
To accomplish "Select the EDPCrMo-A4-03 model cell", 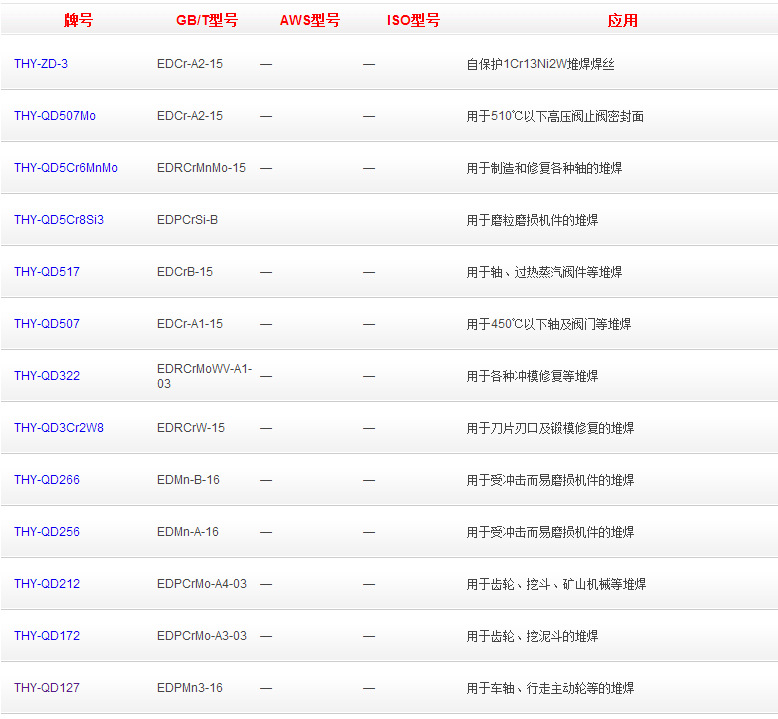I will click(x=201, y=584).
